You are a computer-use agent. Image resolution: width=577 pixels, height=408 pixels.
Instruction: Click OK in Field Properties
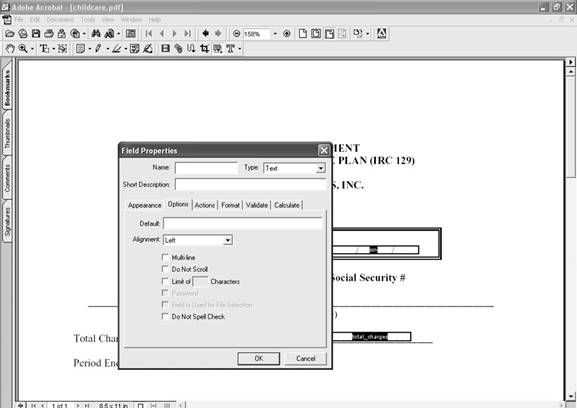click(x=259, y=358)
